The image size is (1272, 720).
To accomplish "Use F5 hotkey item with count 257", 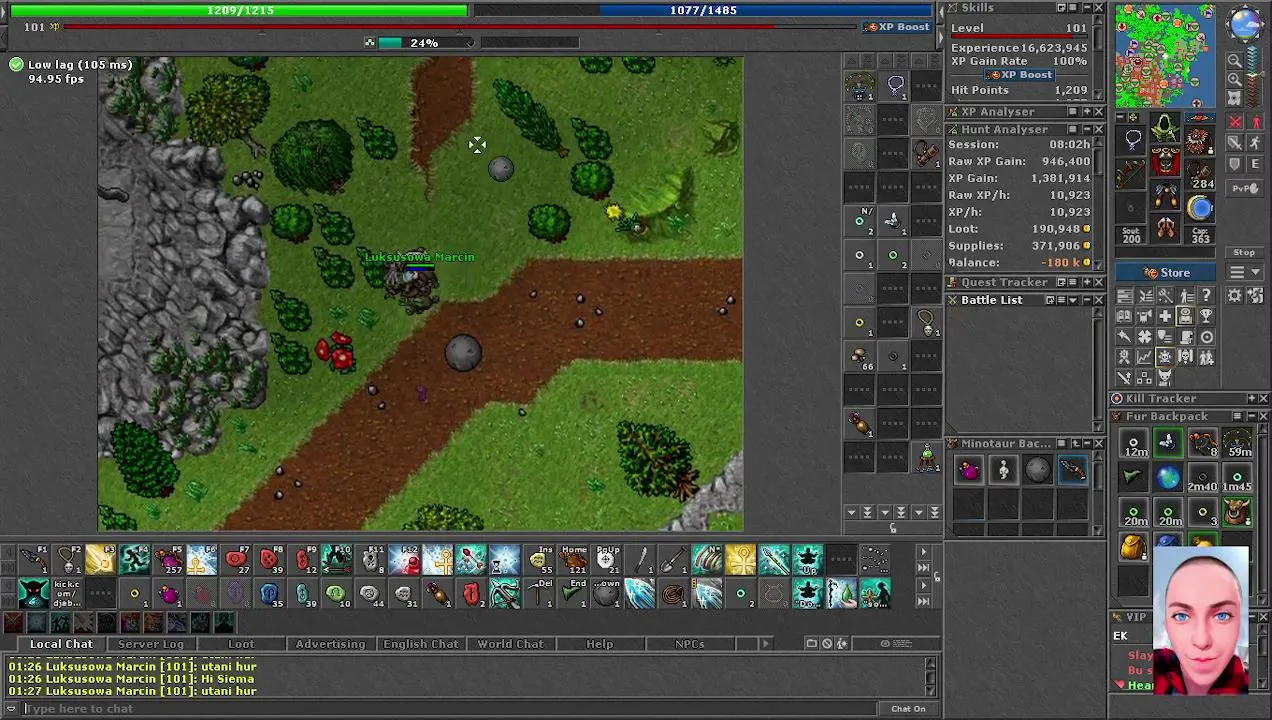I will click(x=168, y=560).
